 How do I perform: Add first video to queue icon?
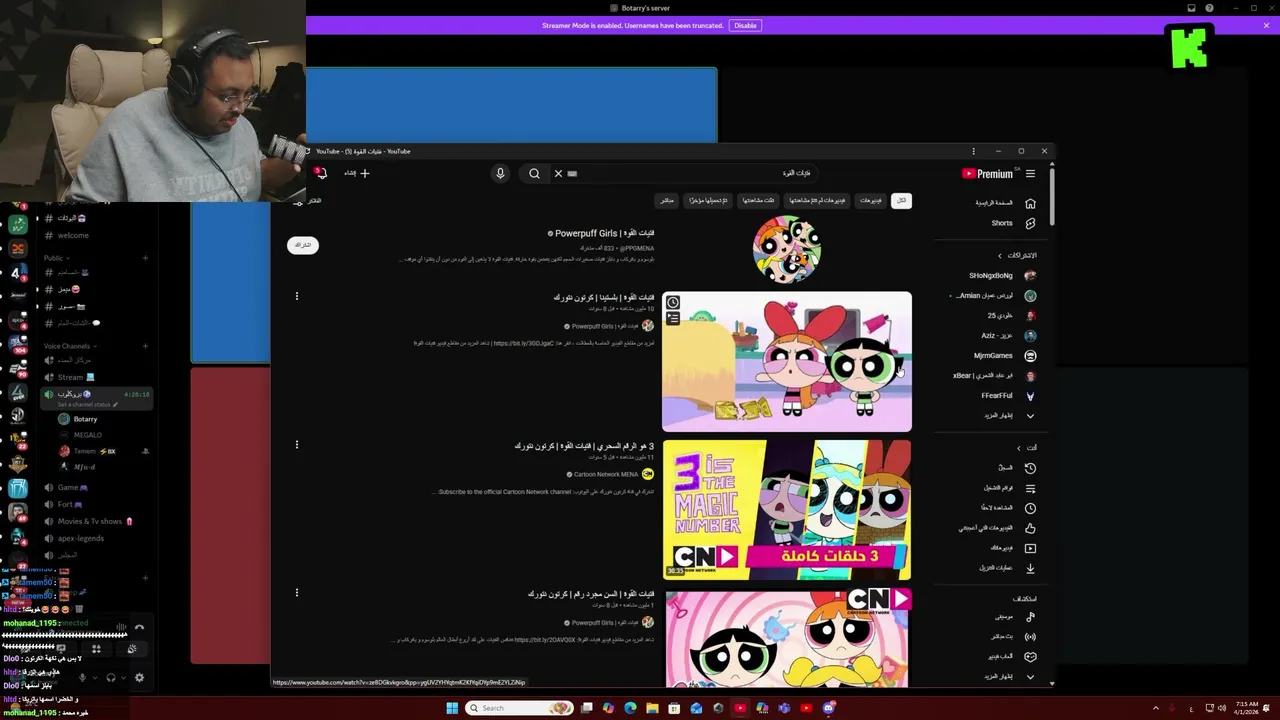673,318
